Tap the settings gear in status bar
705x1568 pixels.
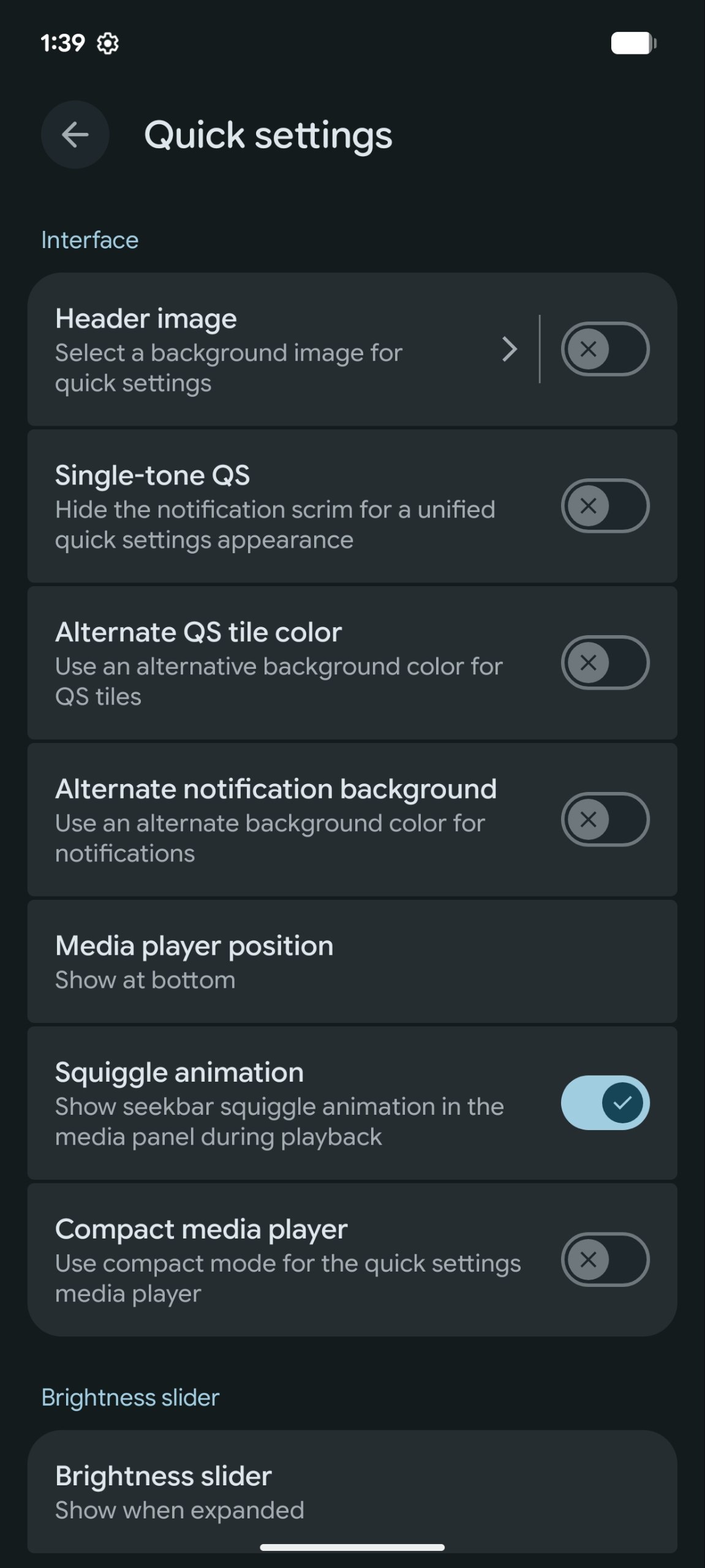tap(108, 43)
